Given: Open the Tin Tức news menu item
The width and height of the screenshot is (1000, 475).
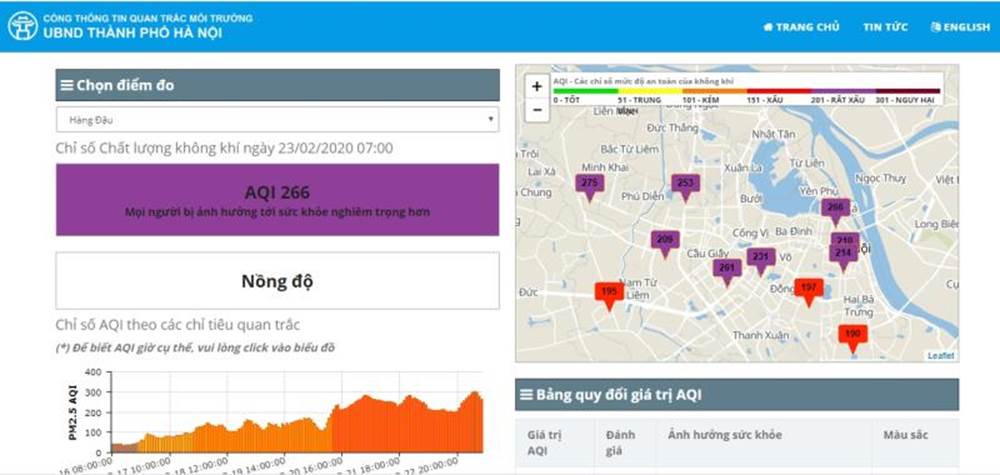Looking at the screenshot, I should pyautogui.click(x=885, y=27).
